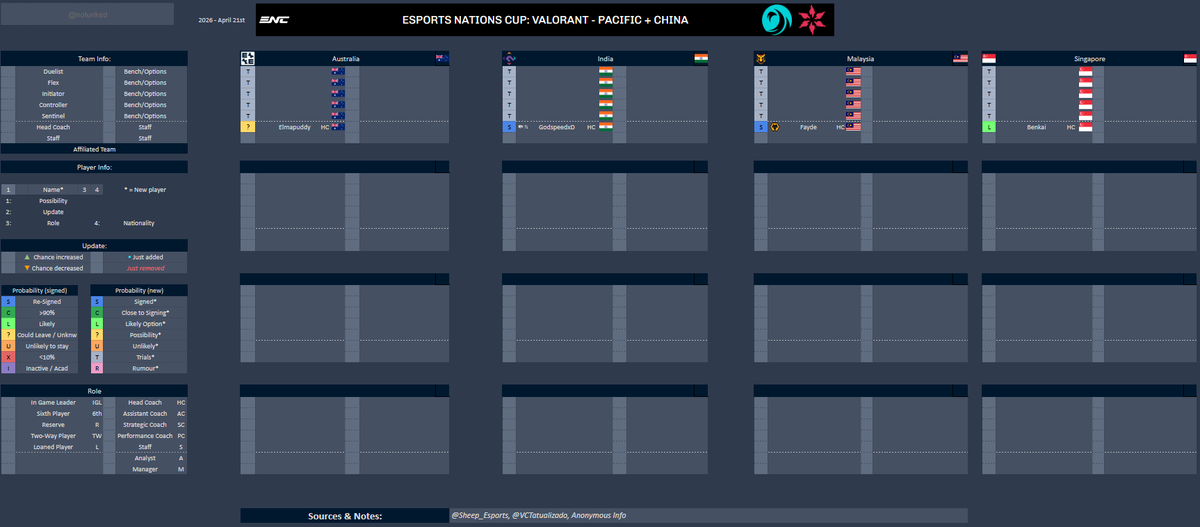Click the grey T swatch for Trials*
The height and width of the screenshot is (527, 1200).
pos(97,357)
